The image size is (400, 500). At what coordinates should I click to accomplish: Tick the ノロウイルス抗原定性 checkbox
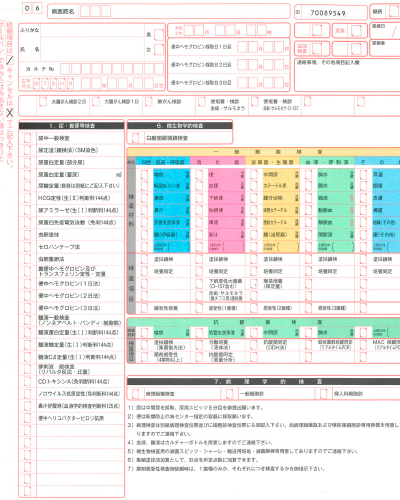[x=28, y=394]
